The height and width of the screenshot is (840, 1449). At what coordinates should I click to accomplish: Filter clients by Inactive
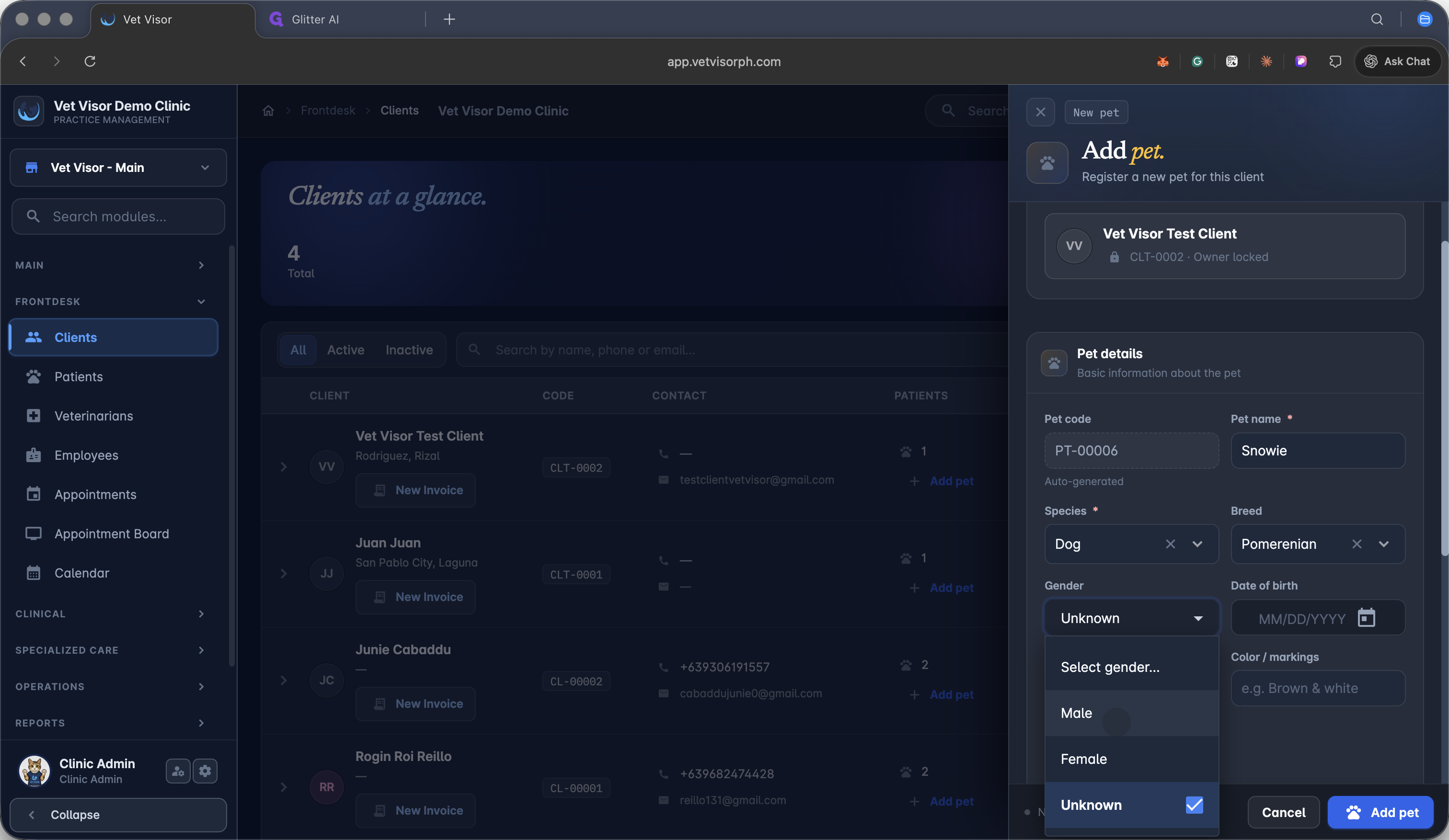pyautogui.click(x=409, y=350)
